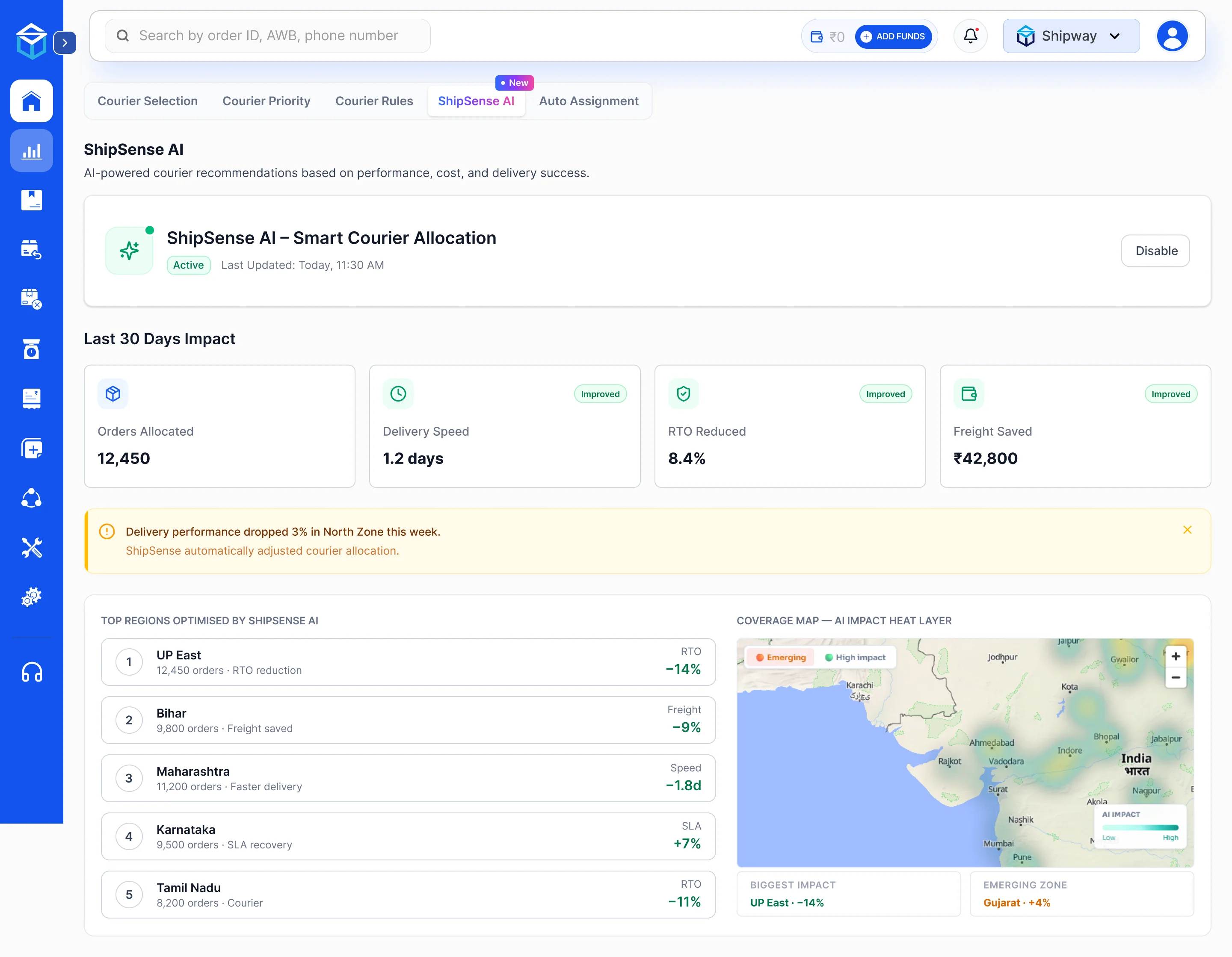Click the 12,450 Orders Allocated value

[124, 458]
